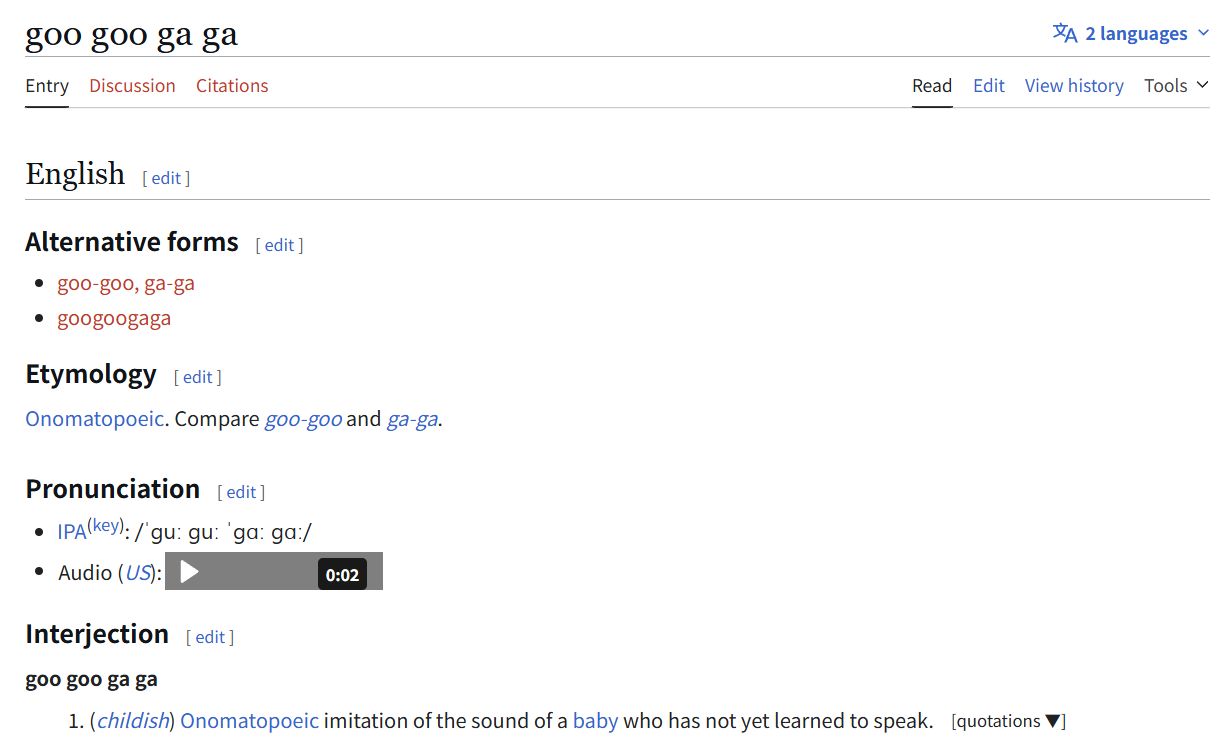Image resolution: width=1227 pixels, height=745 pixels.
Task: Click the translate languages icon
Action: tap(1065, 33)
